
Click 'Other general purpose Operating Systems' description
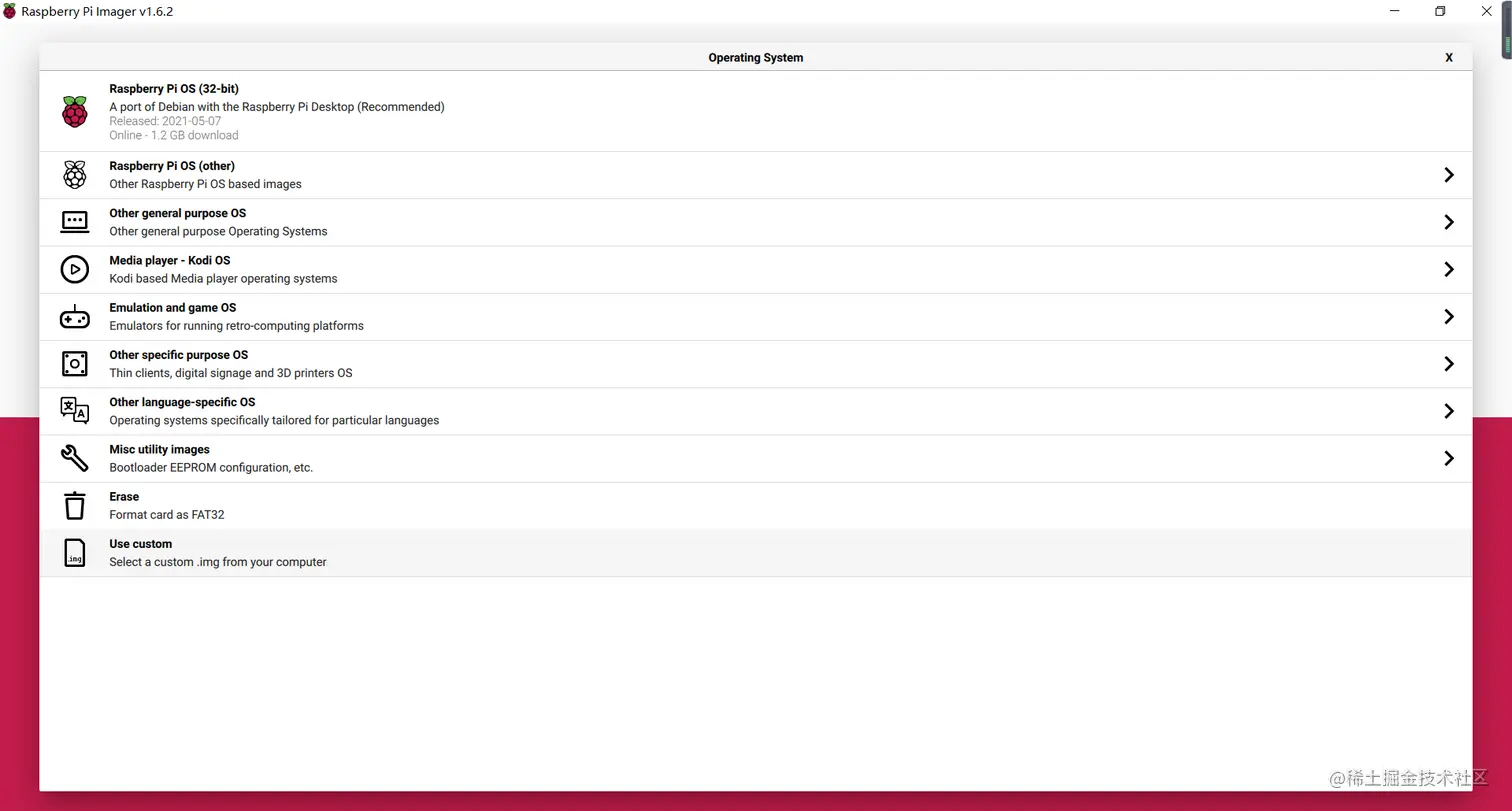pyautogui.click(x=218, y=231)
